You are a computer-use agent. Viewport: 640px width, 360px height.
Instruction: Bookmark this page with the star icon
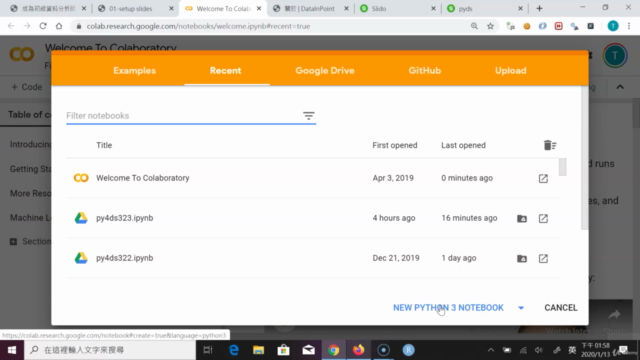tap(490, 26)
